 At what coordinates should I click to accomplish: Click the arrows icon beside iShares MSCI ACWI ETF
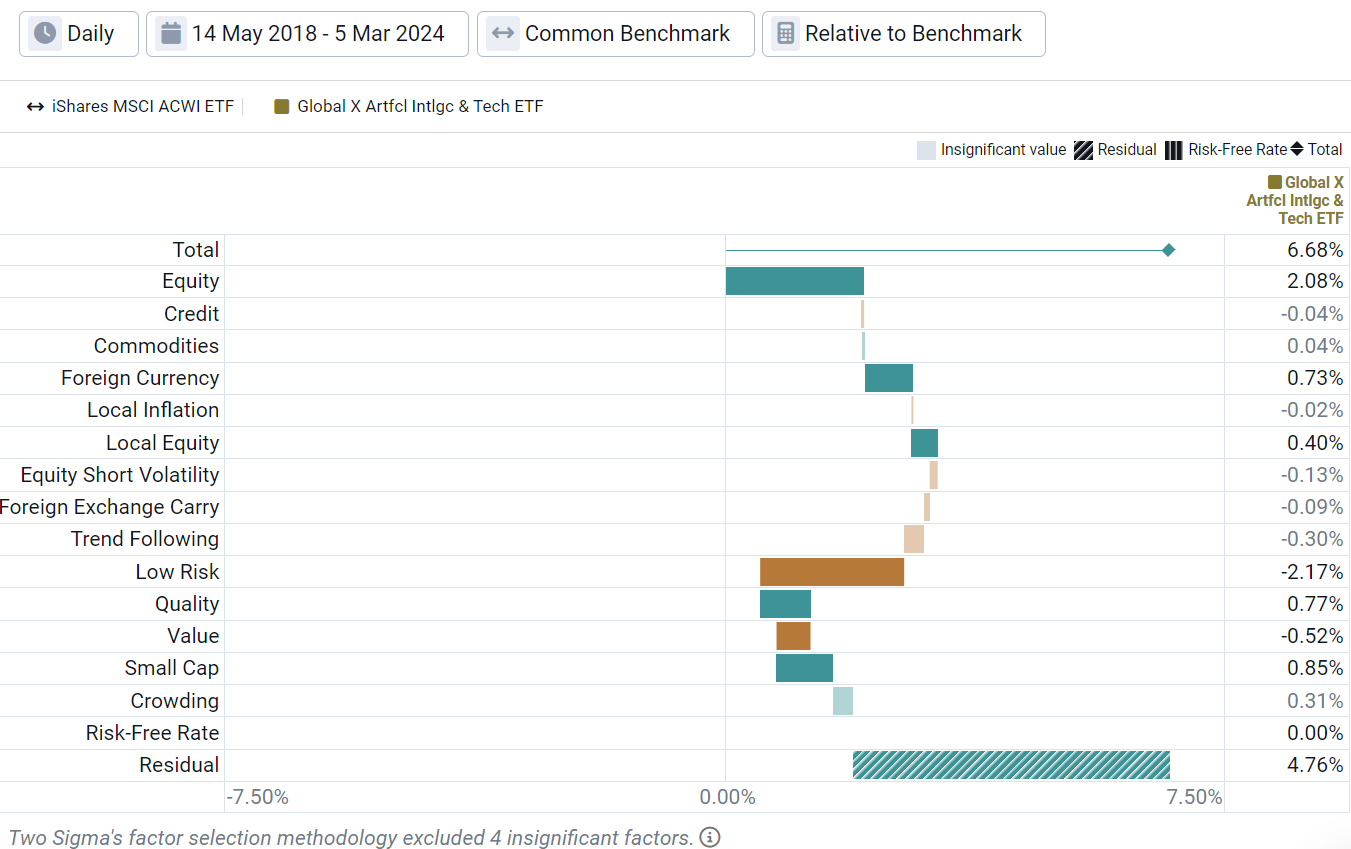coord(35,106)
